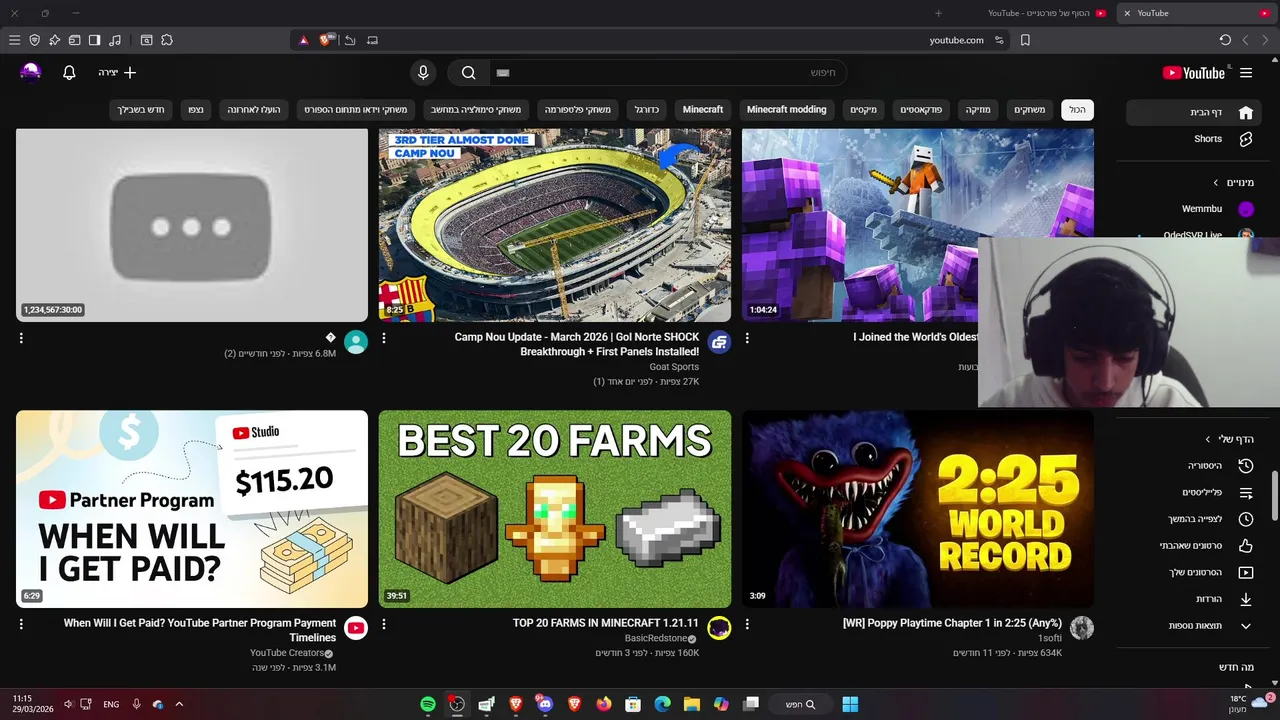Image resolution: width=1280 pixels, height=720 pixels.
Task: Toggle the taskbar microphone icon
Action: (x=136, y=704)
